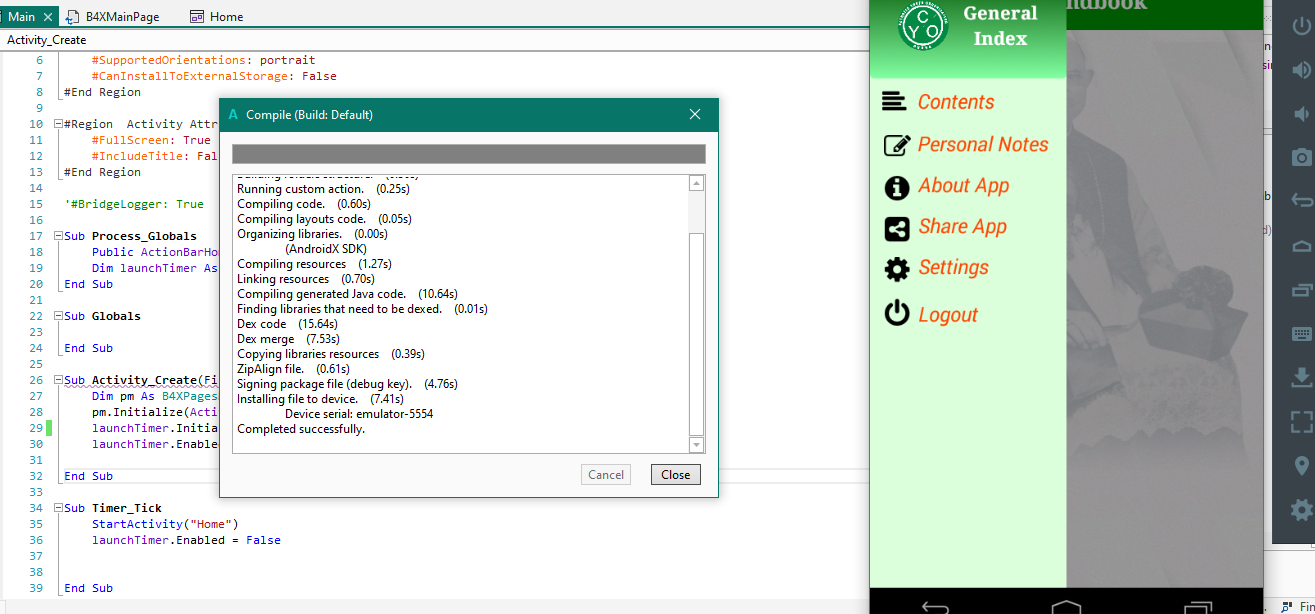
Task: Click 'Linking resources (0.70s)' log line
Action: click(x=305, y=279)
